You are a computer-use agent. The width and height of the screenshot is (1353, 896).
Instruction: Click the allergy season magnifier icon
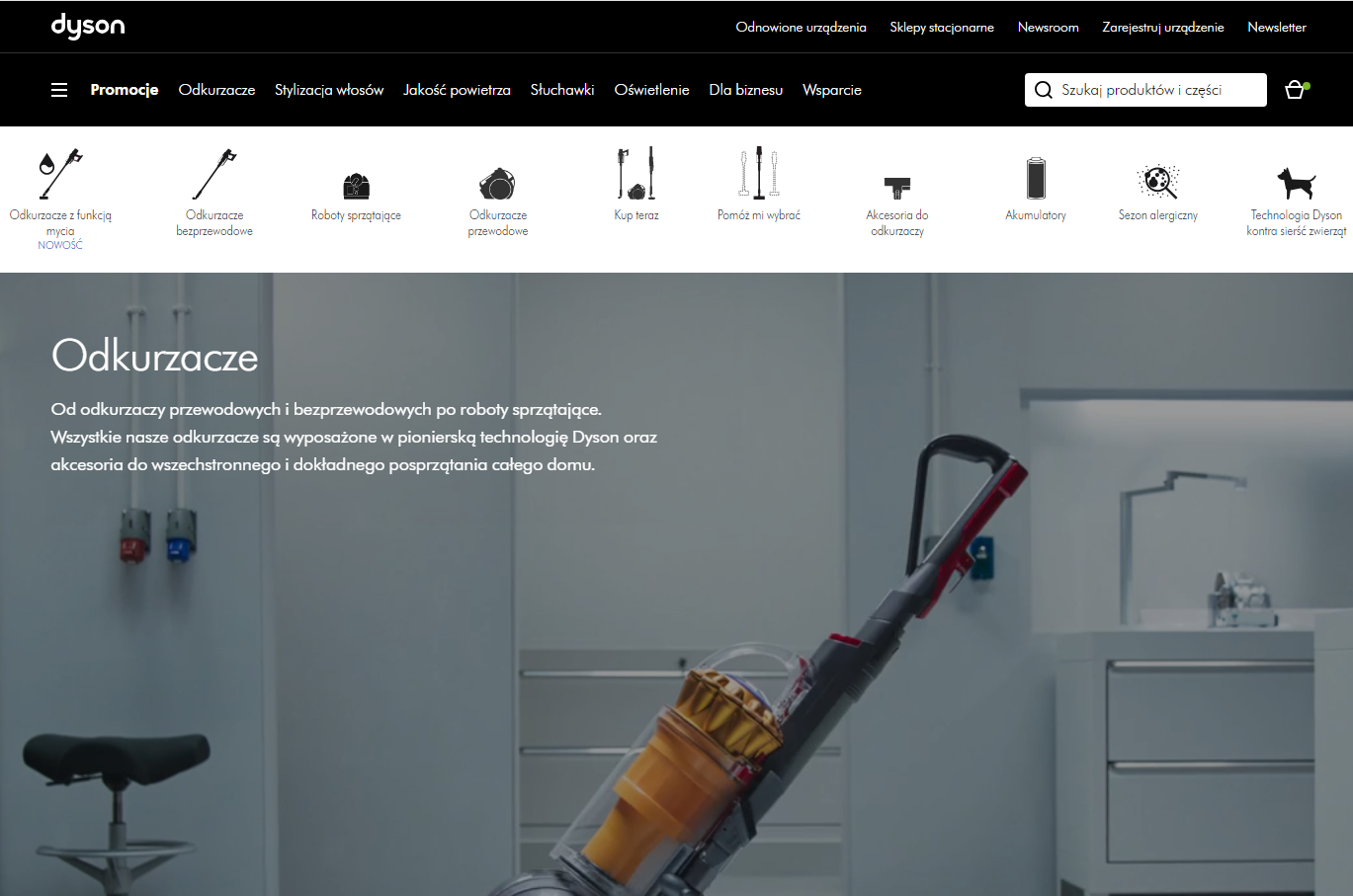pos(1158,182)
